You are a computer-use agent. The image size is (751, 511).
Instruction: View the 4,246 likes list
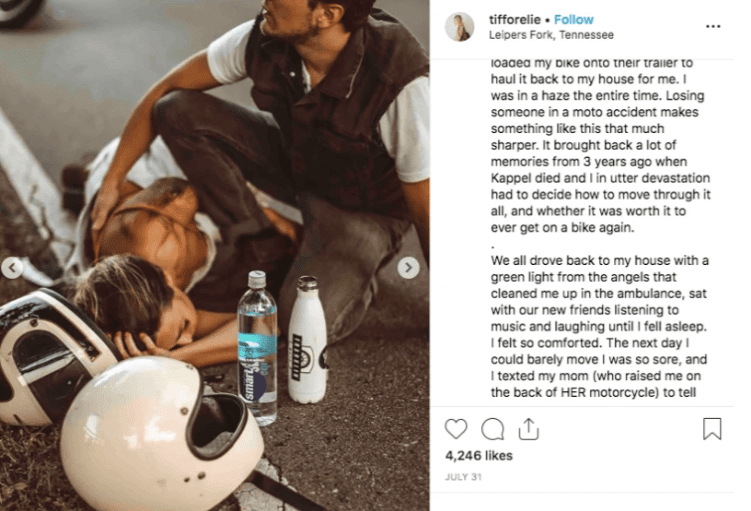[x=478, y=455]
